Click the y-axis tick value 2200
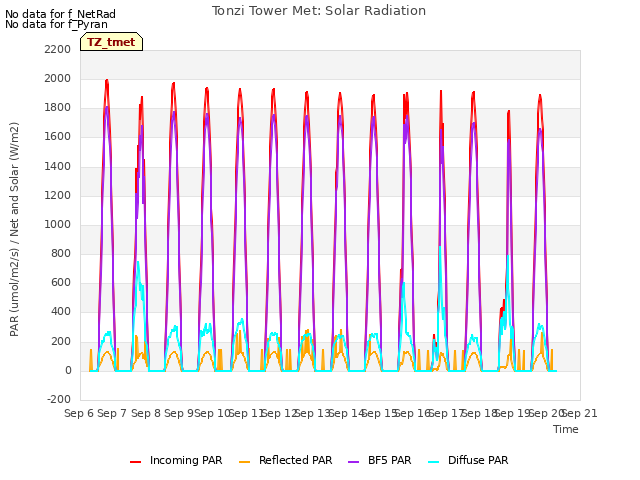 point(58,49)
